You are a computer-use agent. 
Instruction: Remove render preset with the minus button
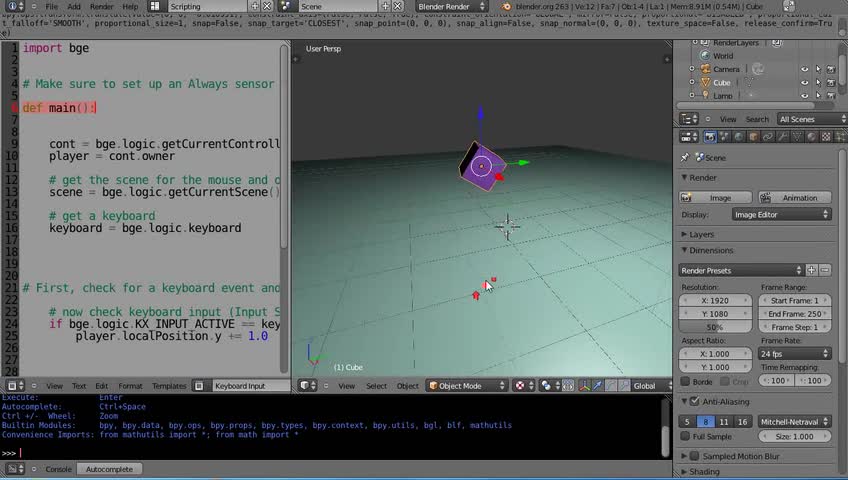pyautogui.click(x=825, y=270)
